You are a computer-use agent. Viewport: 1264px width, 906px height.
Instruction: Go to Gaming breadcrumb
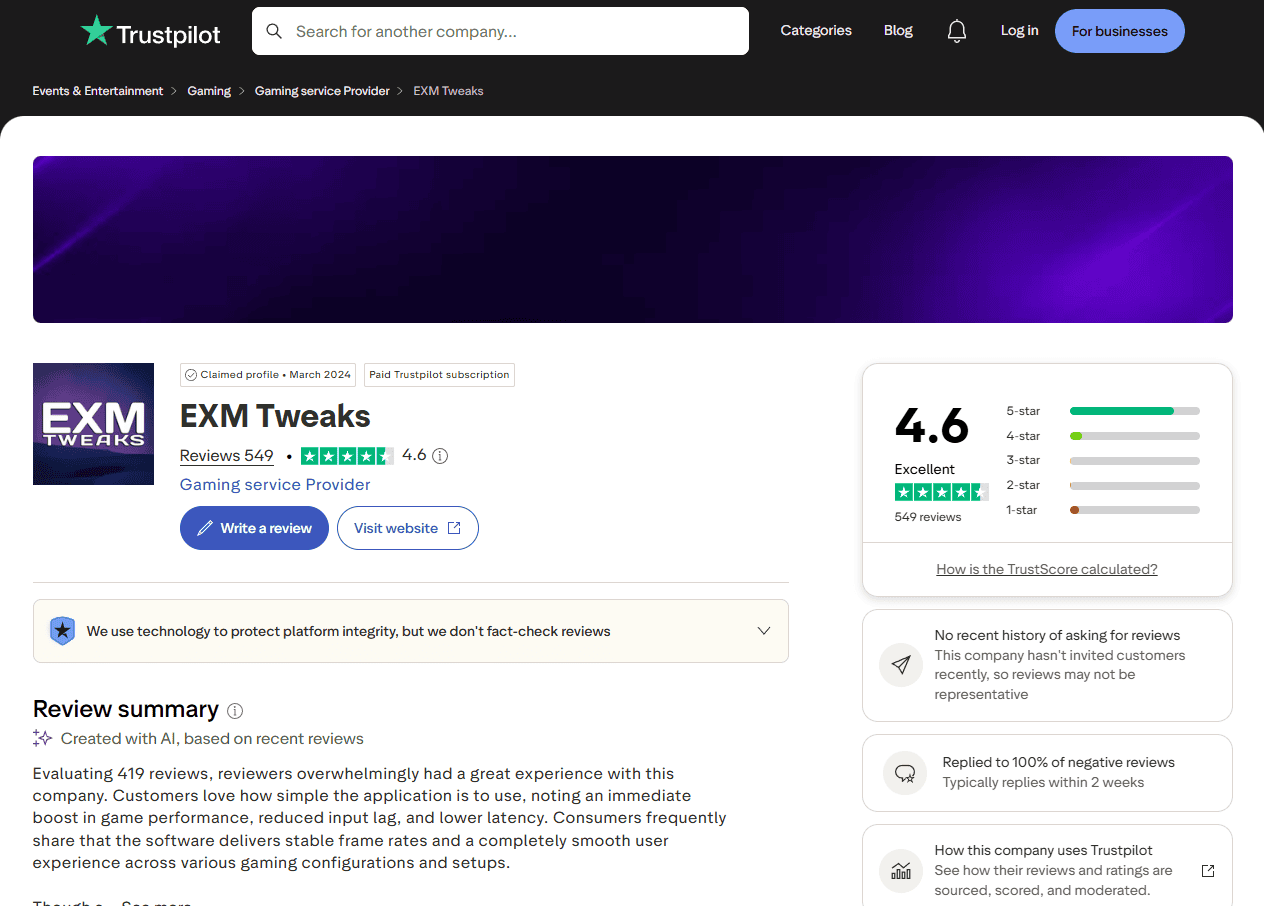pyautogui.click(x=209, y=91)
